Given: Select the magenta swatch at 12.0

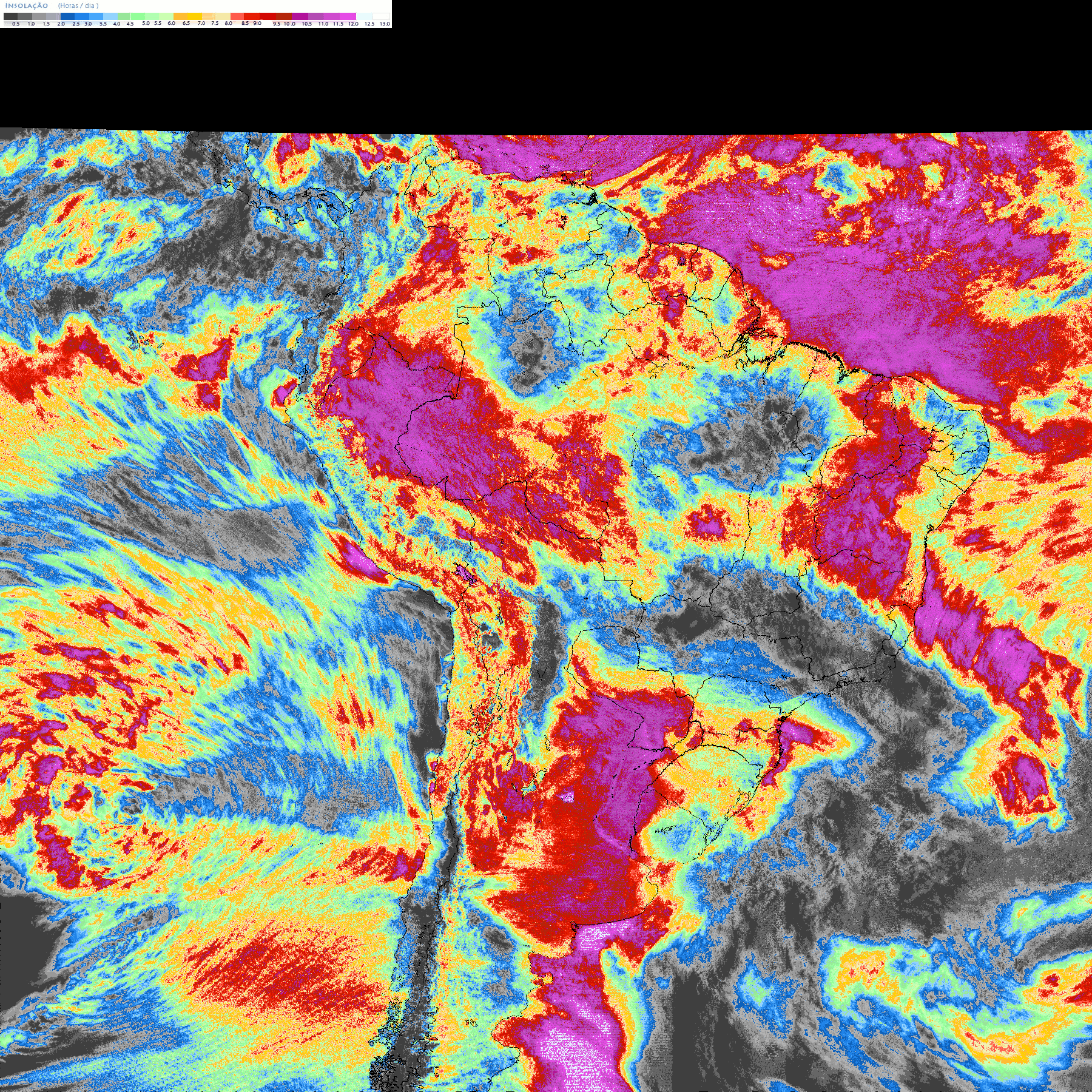Looking at the screenshot, I should tap(348, 16).
